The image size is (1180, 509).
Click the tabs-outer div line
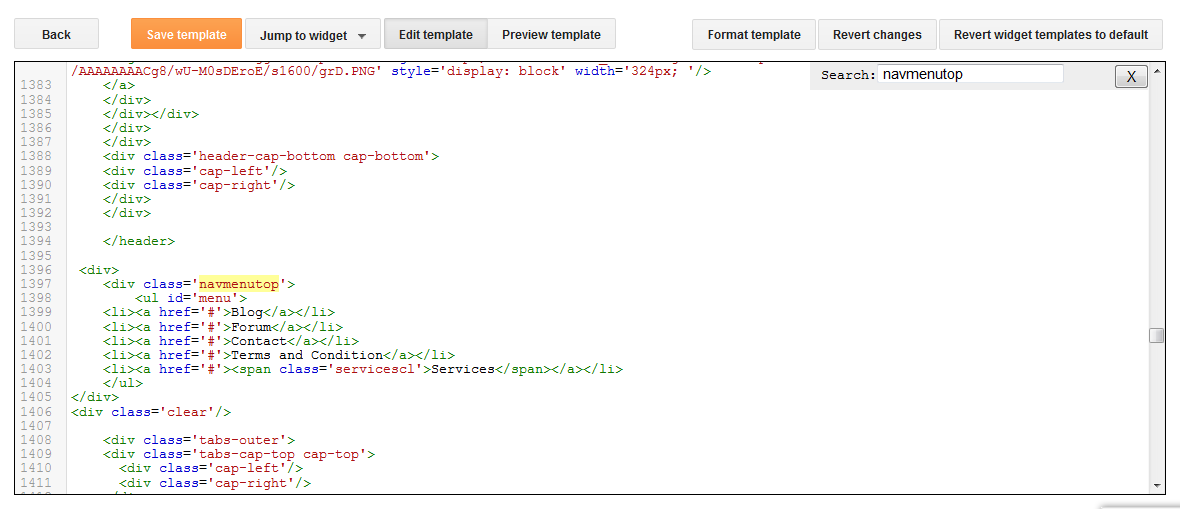pos(199,440)
